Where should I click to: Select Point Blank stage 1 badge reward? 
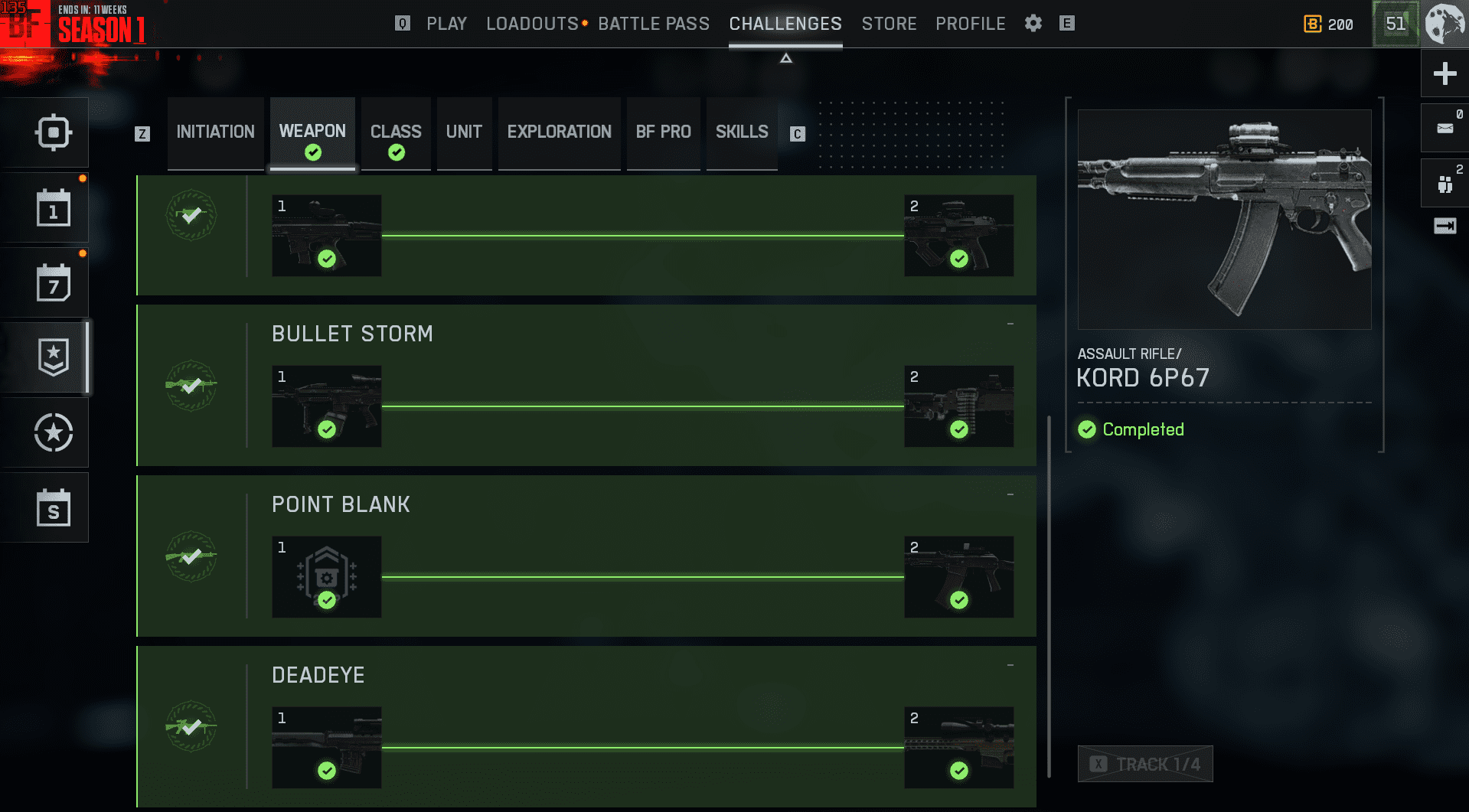pyautogui.click(x=327, y=577)
